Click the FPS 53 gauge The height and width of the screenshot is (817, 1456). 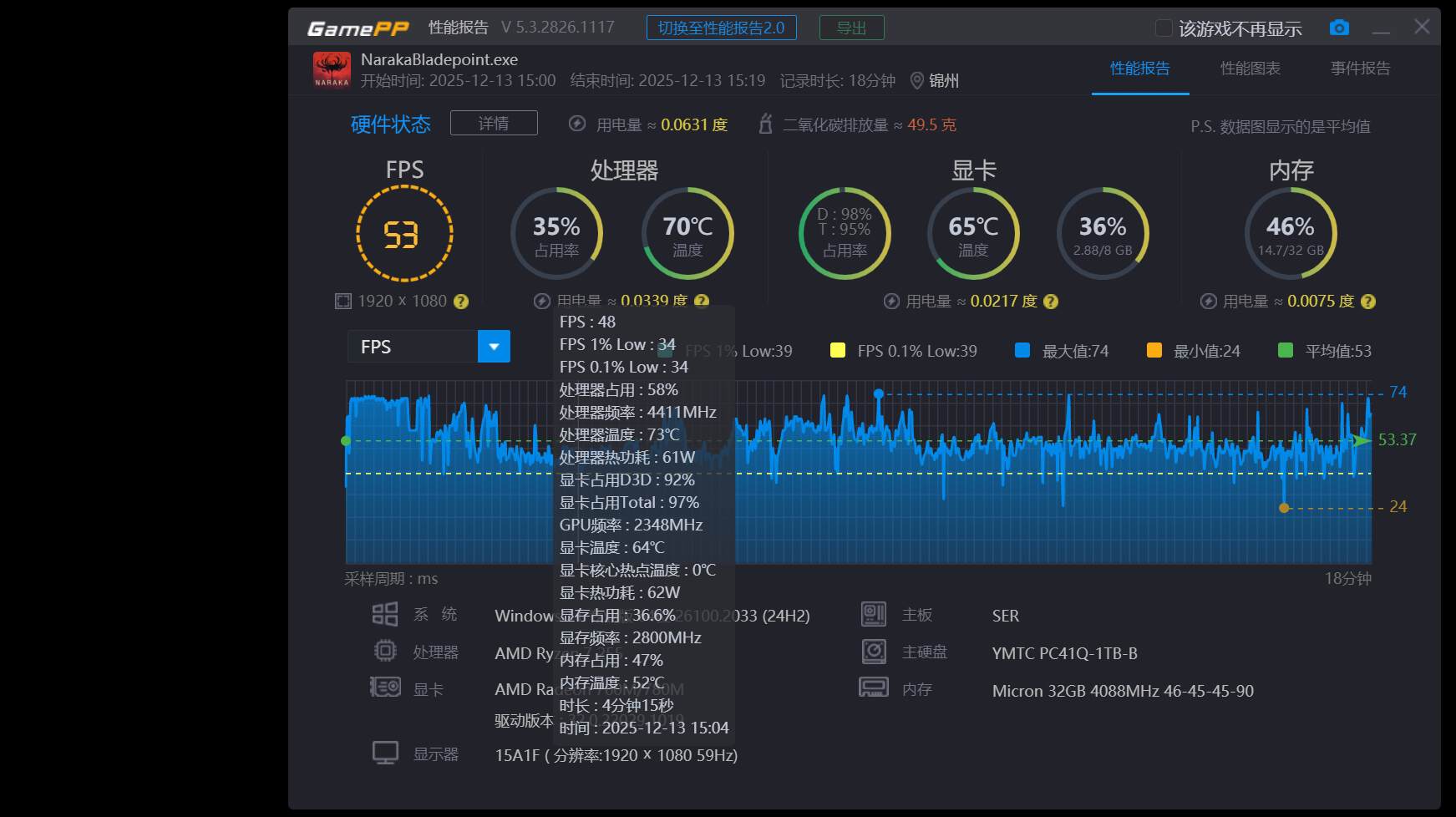pyautogui.click(x=404, y=233)
